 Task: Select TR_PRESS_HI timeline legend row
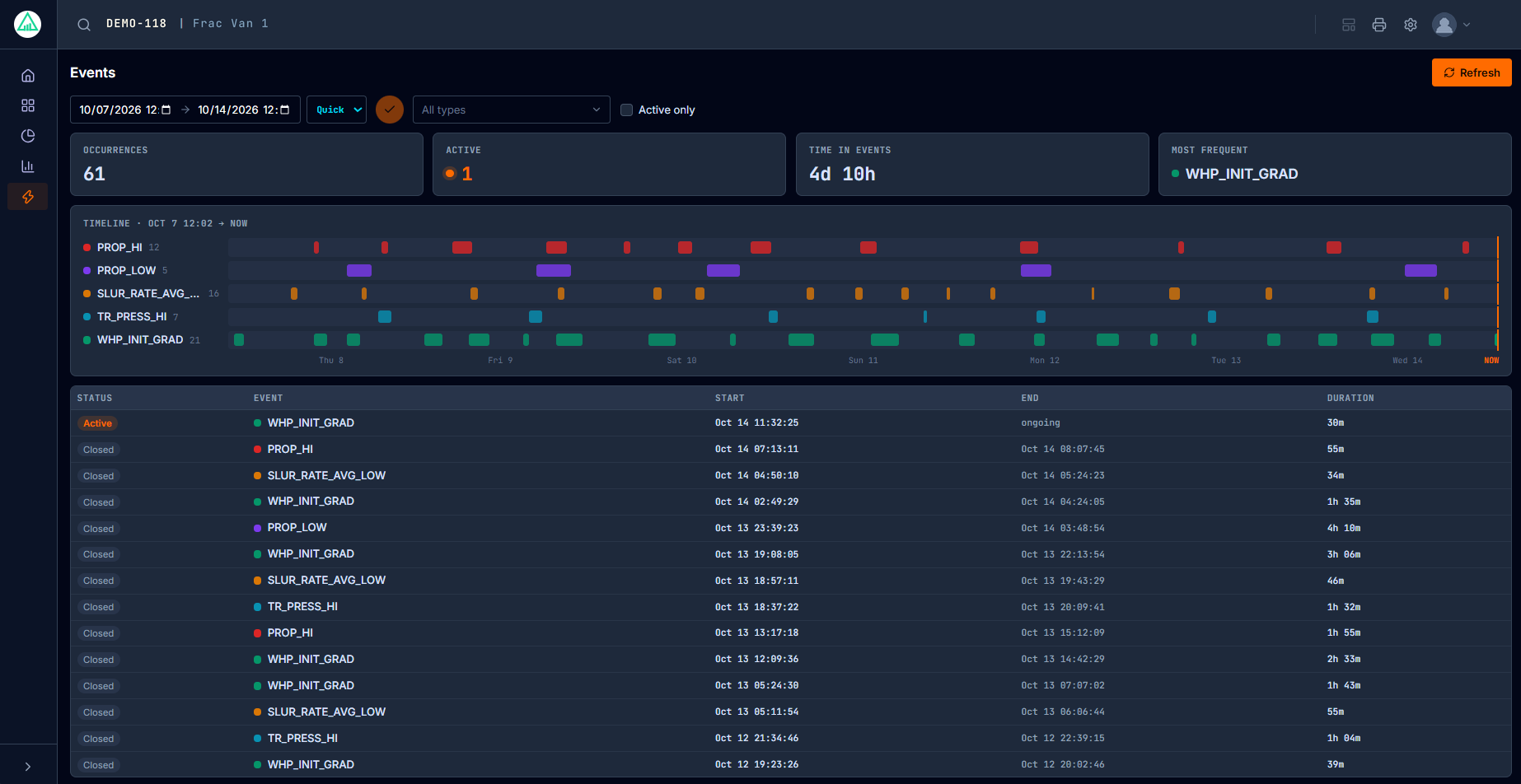pyautogui.click(x=131, y=316)
